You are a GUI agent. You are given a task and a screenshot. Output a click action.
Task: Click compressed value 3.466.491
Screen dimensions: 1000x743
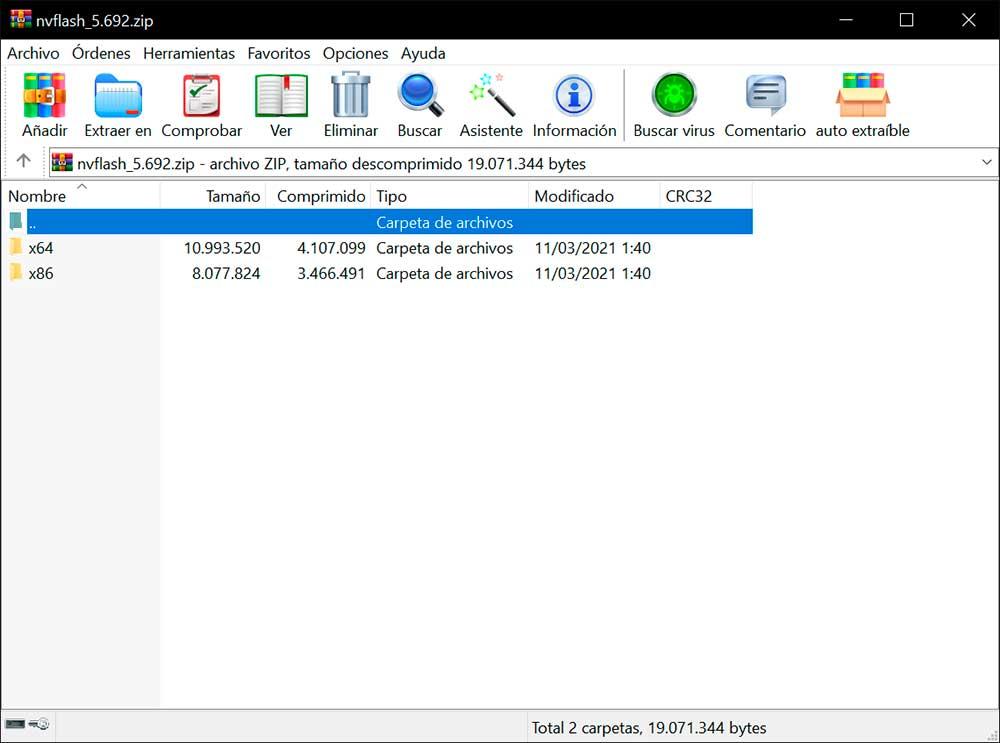[331, 273]
